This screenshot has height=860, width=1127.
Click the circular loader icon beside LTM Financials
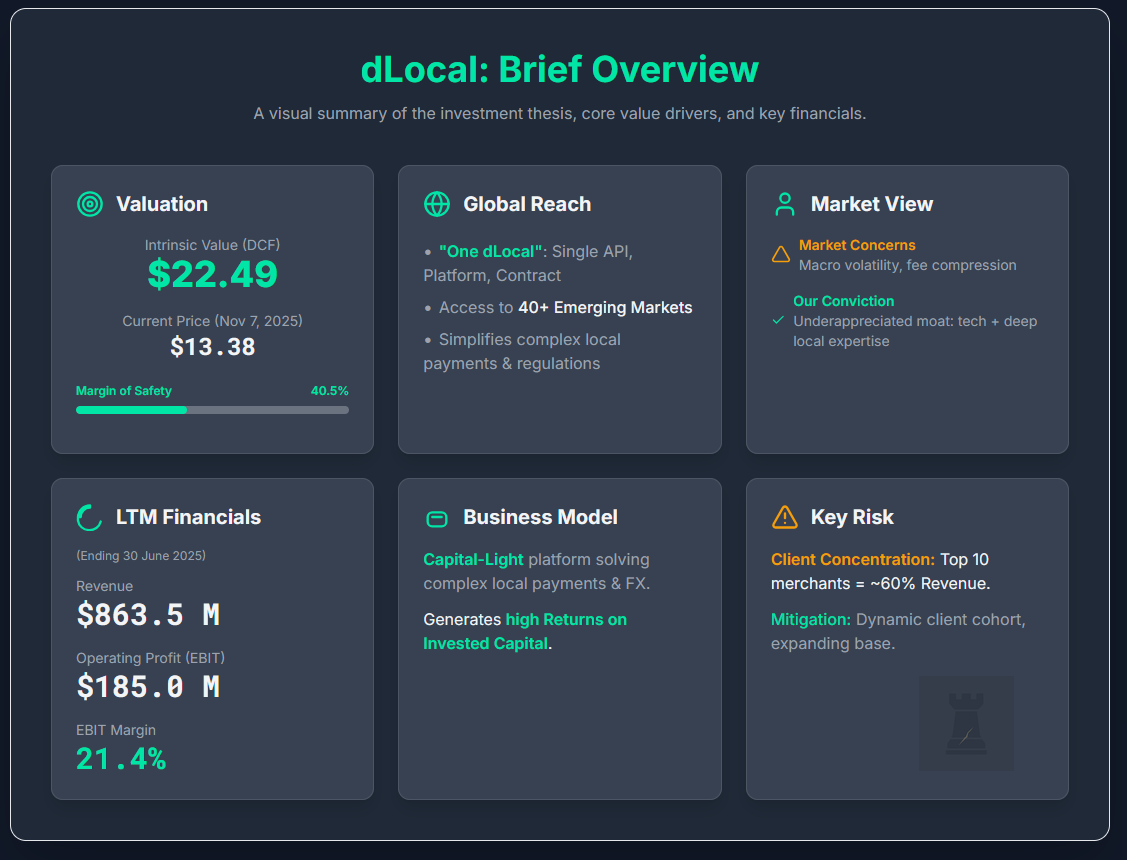point(90,517)
